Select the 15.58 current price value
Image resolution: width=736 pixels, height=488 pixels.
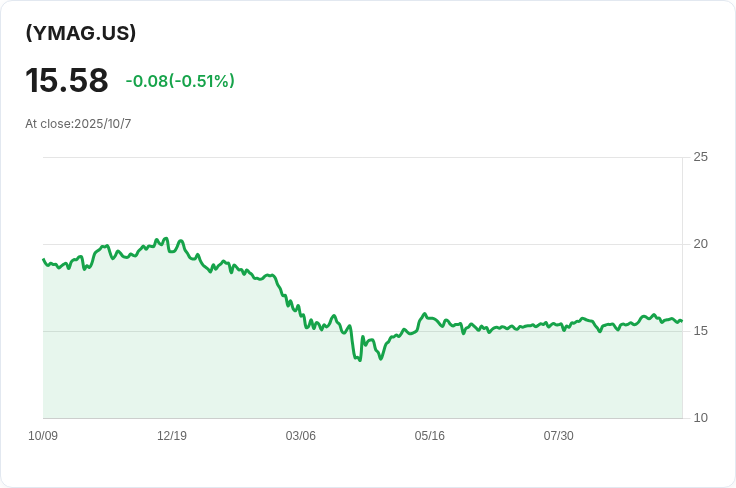pos(67,81)
